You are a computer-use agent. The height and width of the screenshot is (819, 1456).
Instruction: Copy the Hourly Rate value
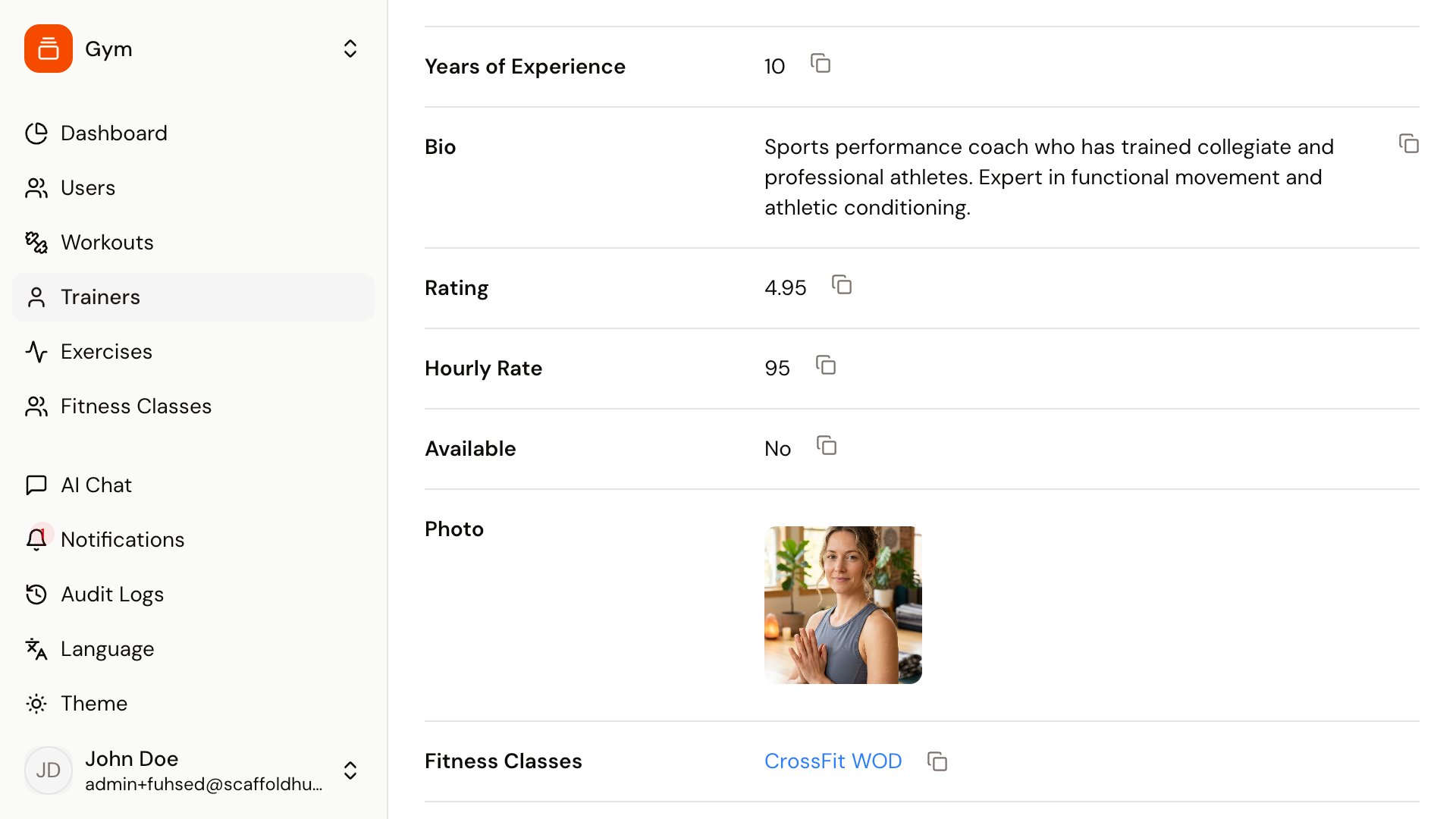click(826, 366)
